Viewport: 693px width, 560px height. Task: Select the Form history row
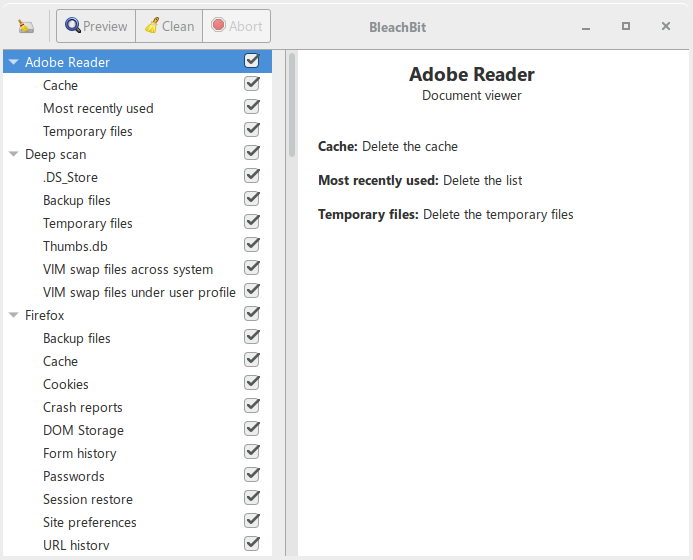(x=137, y=452)
